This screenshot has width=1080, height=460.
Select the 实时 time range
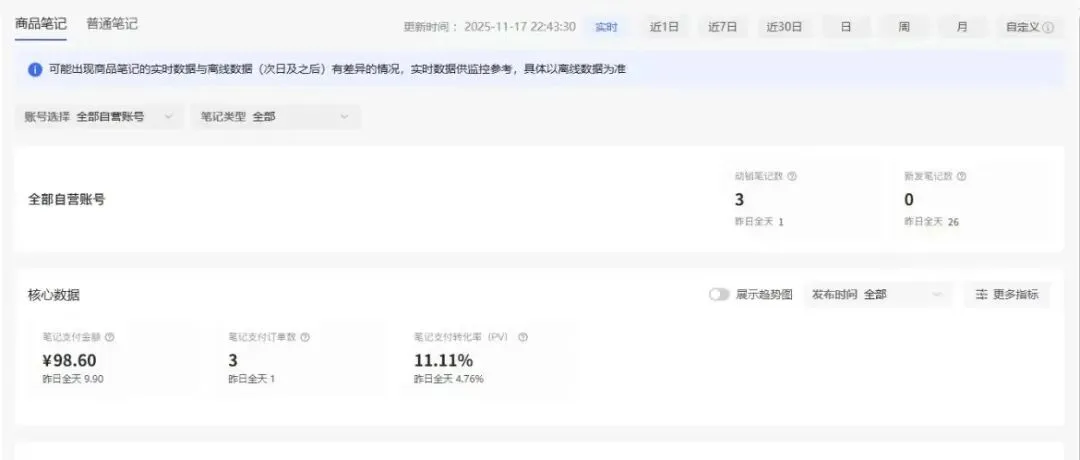pos(606,28)
